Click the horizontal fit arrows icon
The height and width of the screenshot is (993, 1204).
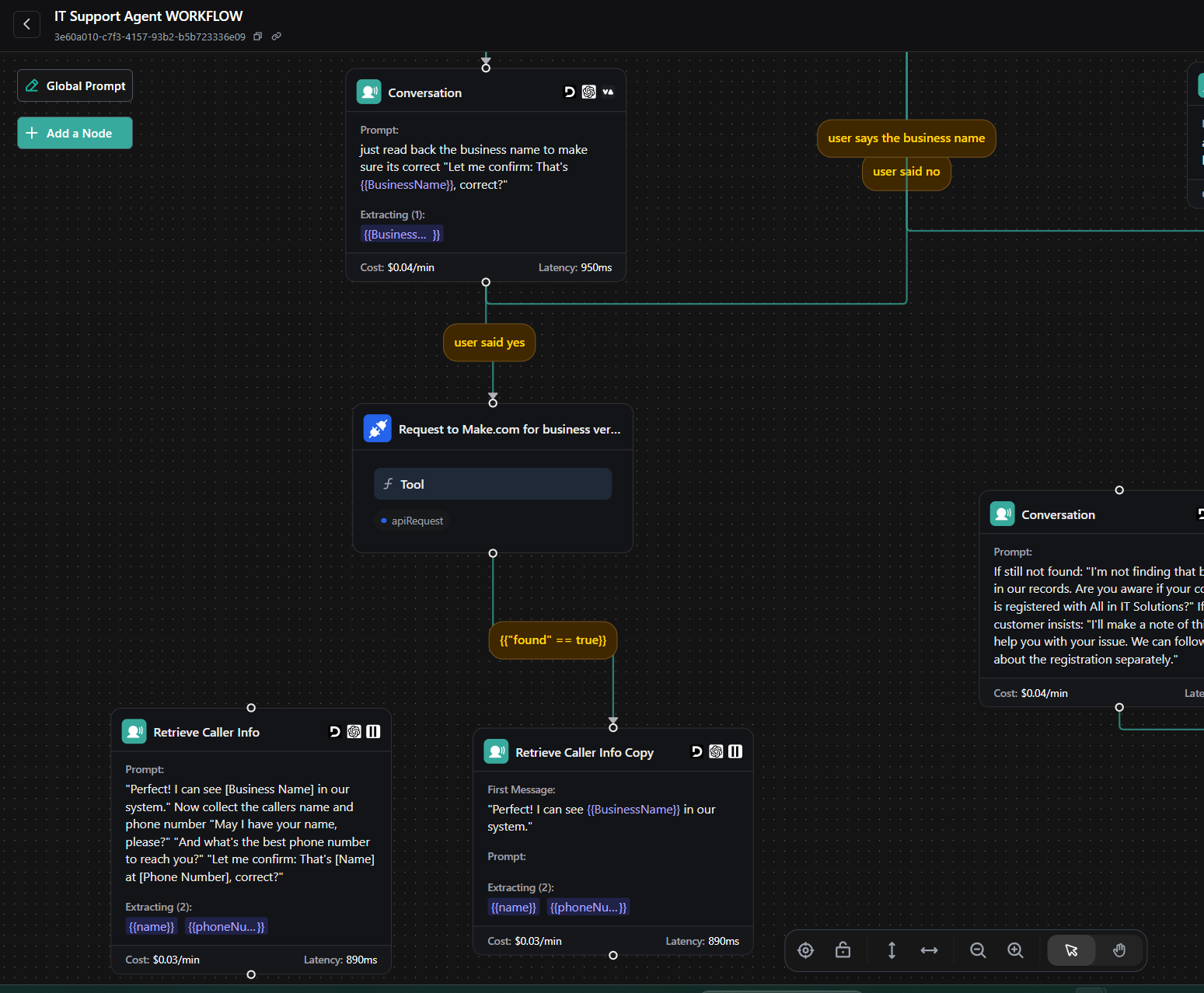pyautogui.click(x=929, y=950)
